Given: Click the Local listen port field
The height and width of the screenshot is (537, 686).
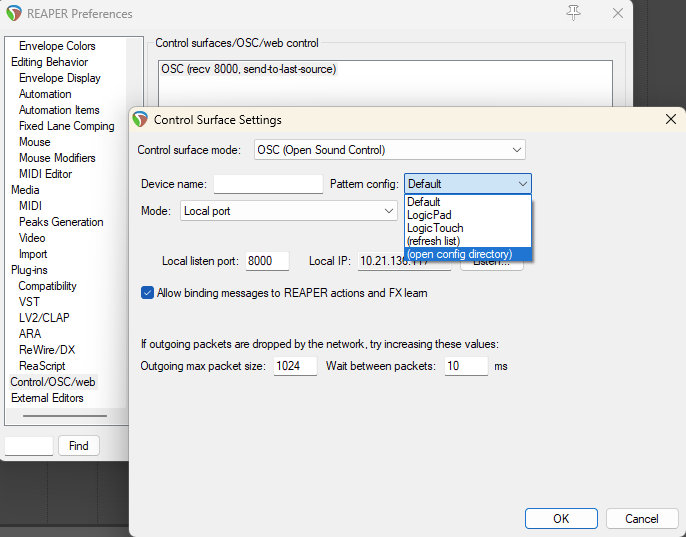Looking at the screenshot, I should [267, 261].
